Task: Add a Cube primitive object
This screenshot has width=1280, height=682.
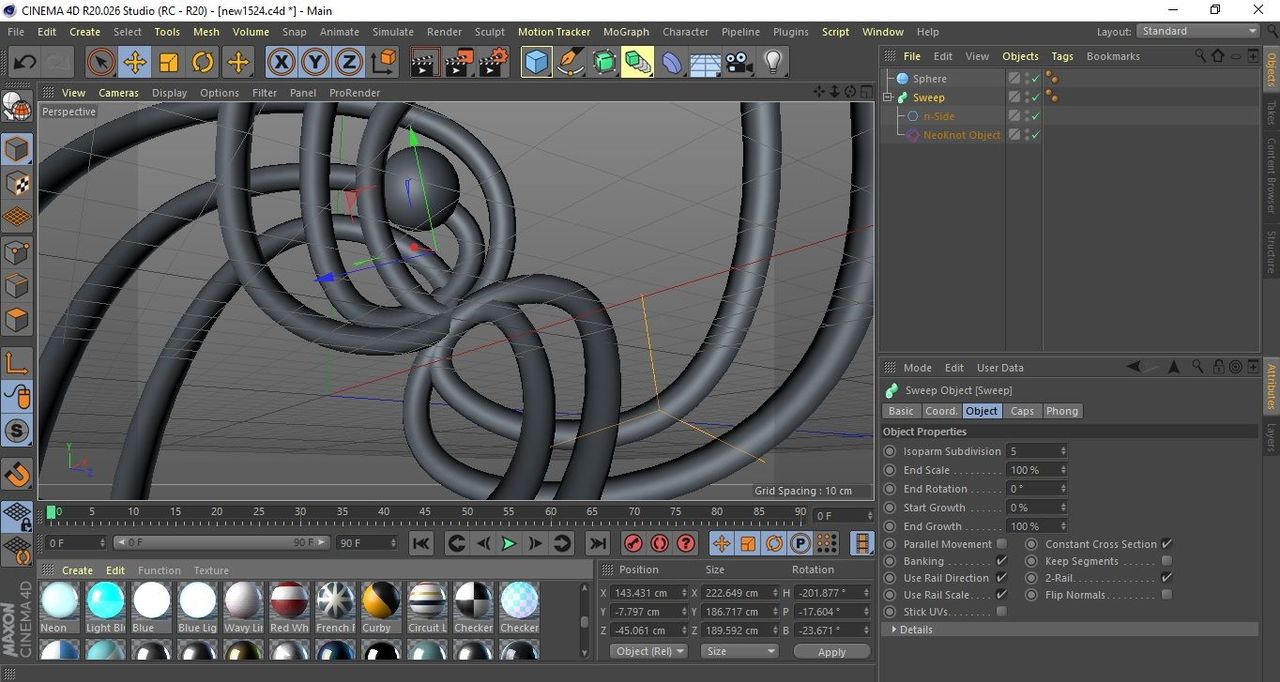Action: tap(537, 63)
